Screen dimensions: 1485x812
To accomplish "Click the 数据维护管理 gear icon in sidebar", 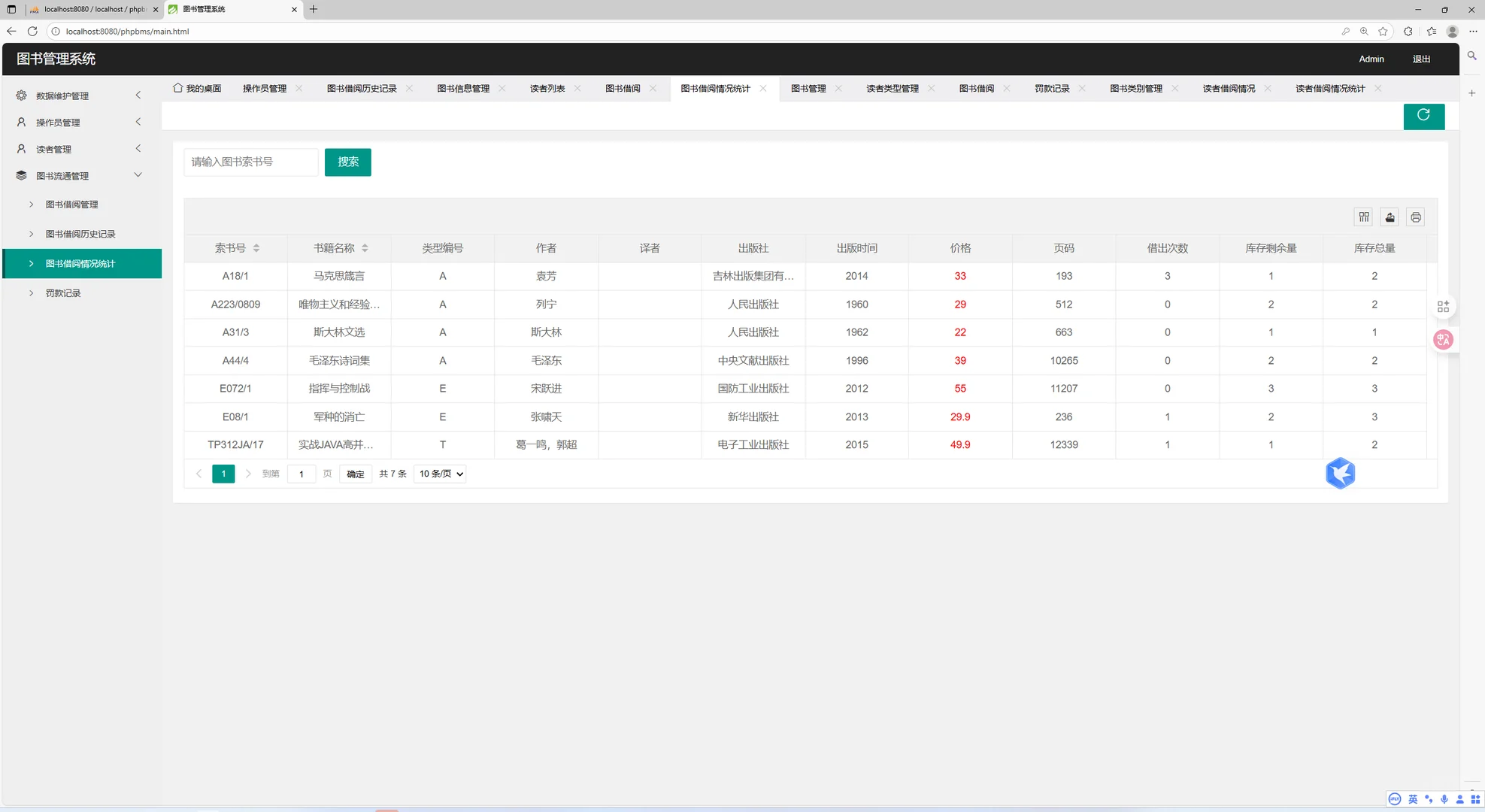I will click(20, 95).
